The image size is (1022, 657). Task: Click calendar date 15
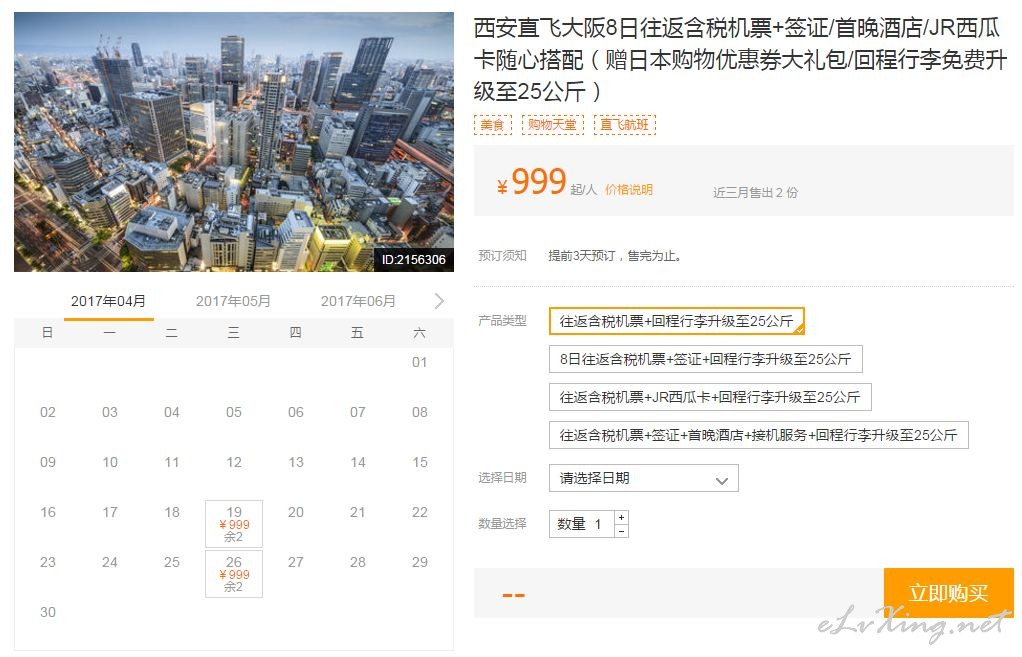pyautogui.click(x=420, y=463)
